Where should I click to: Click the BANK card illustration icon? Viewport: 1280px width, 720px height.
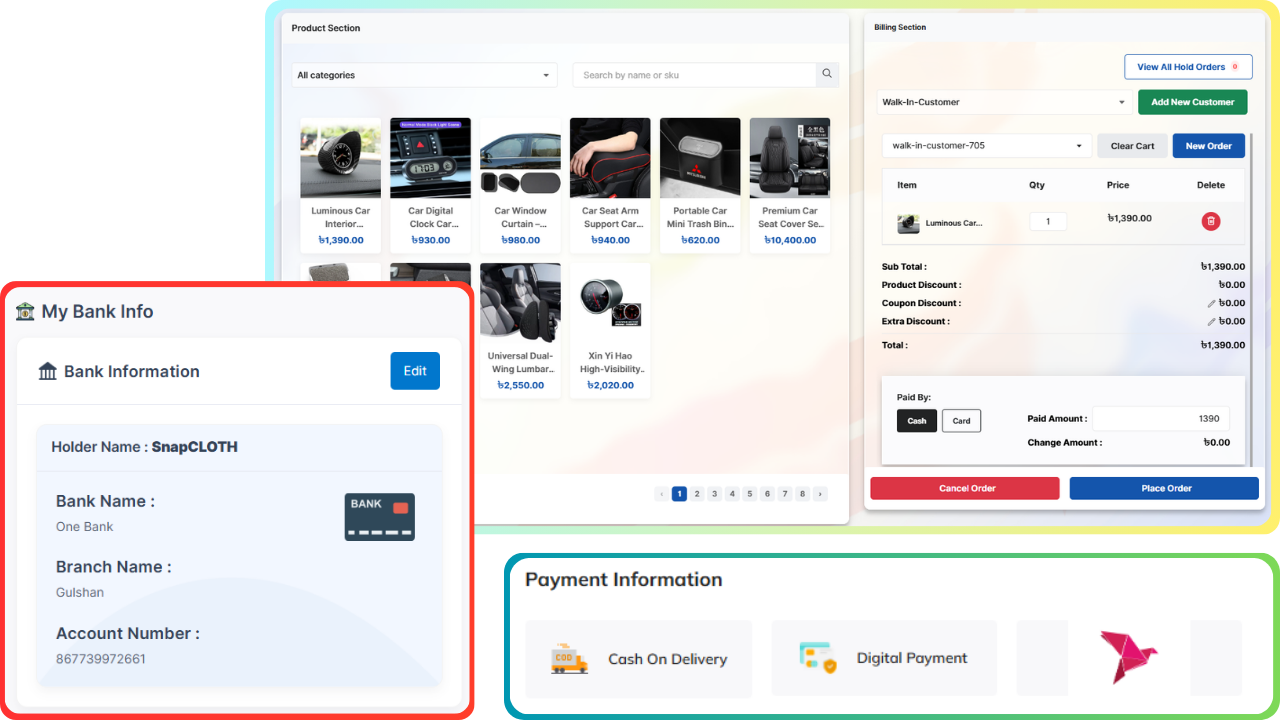click(x=380, y=517)
